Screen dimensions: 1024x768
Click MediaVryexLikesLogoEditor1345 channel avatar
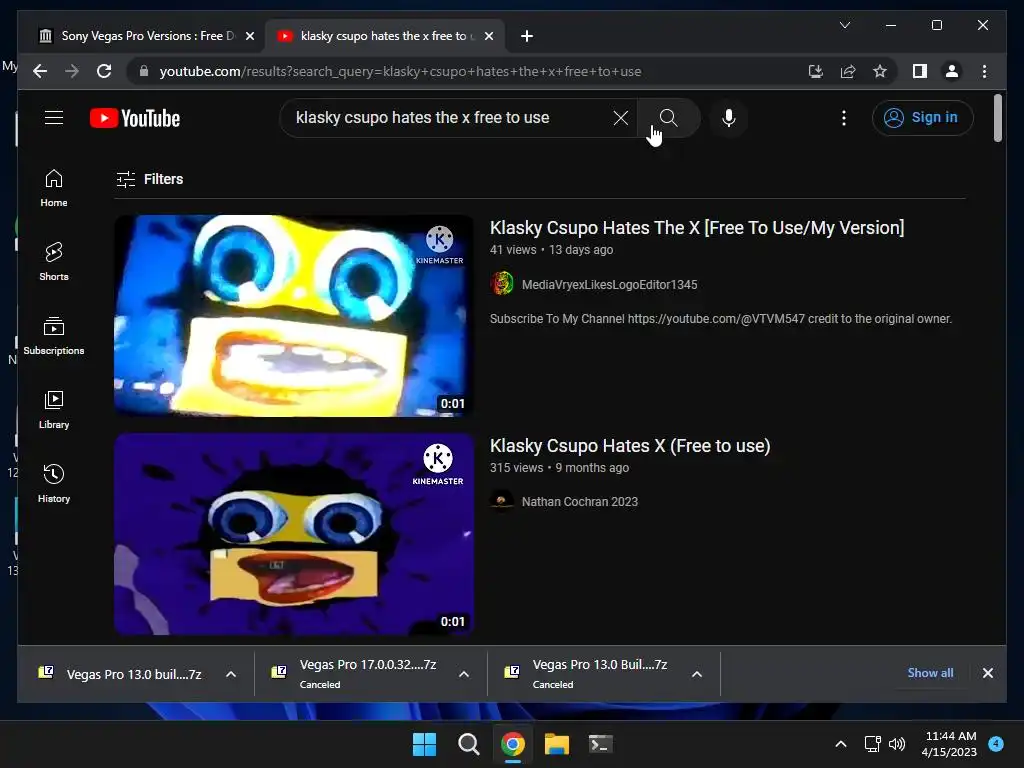click(502, 284)
